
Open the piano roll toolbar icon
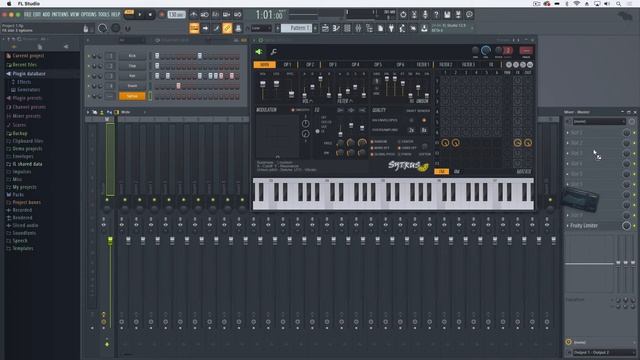point(336,28)
